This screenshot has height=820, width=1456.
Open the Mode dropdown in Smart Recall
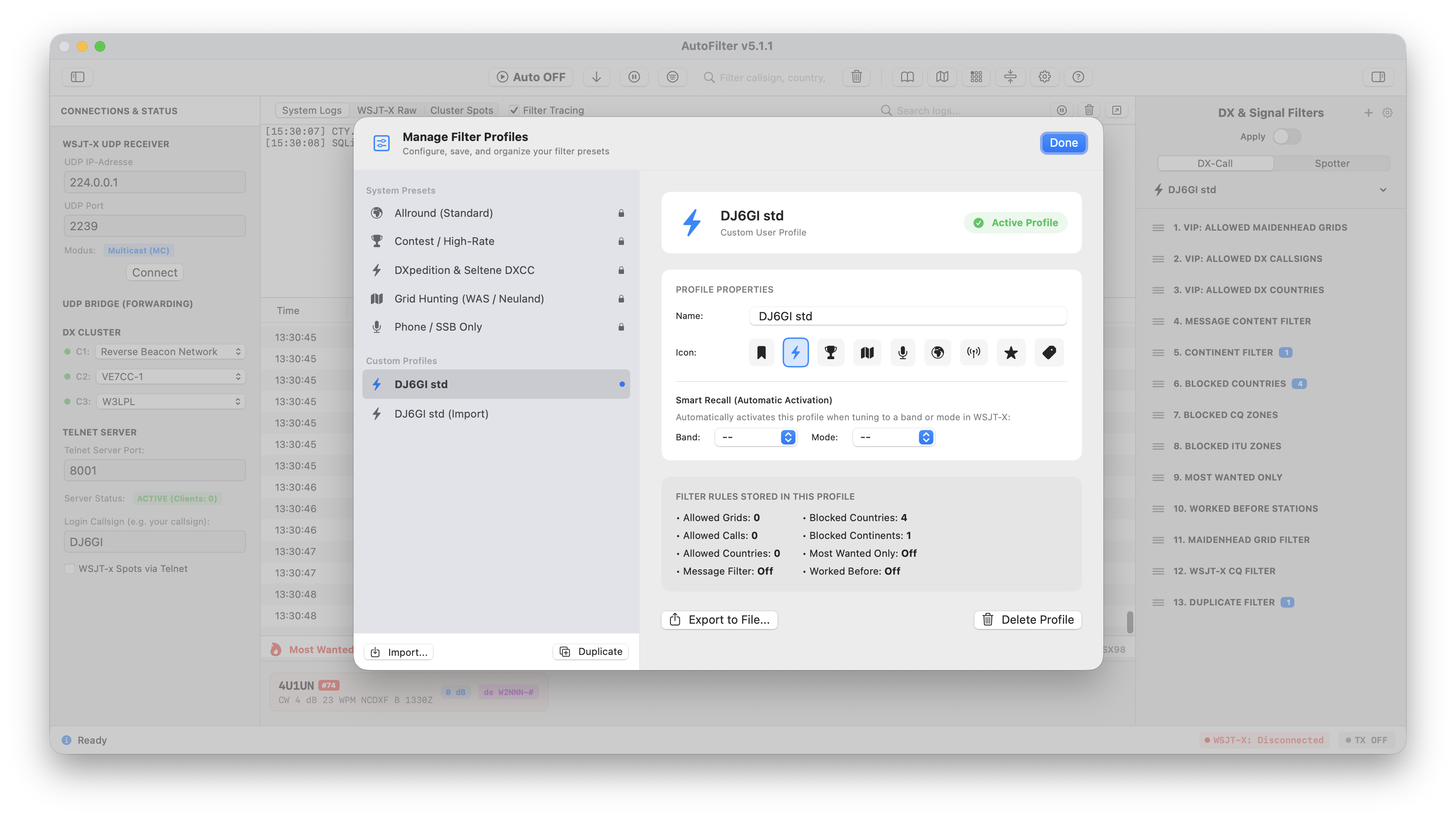coord(893,437)
